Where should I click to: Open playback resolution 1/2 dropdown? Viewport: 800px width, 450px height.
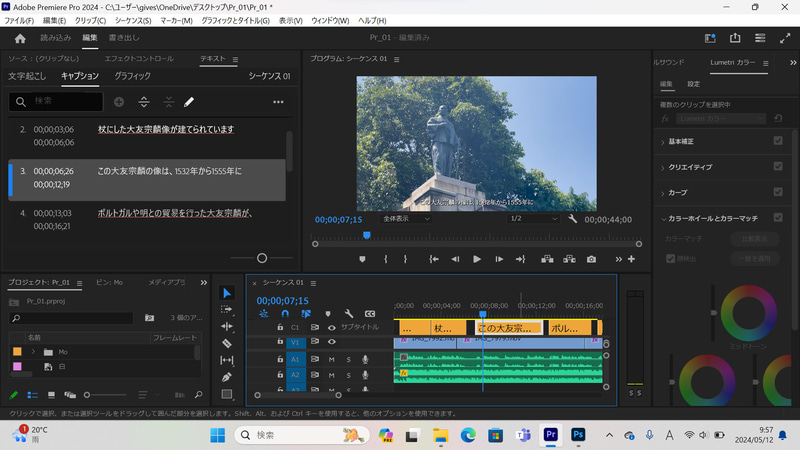pyautogui.click(x=534, y=219)
